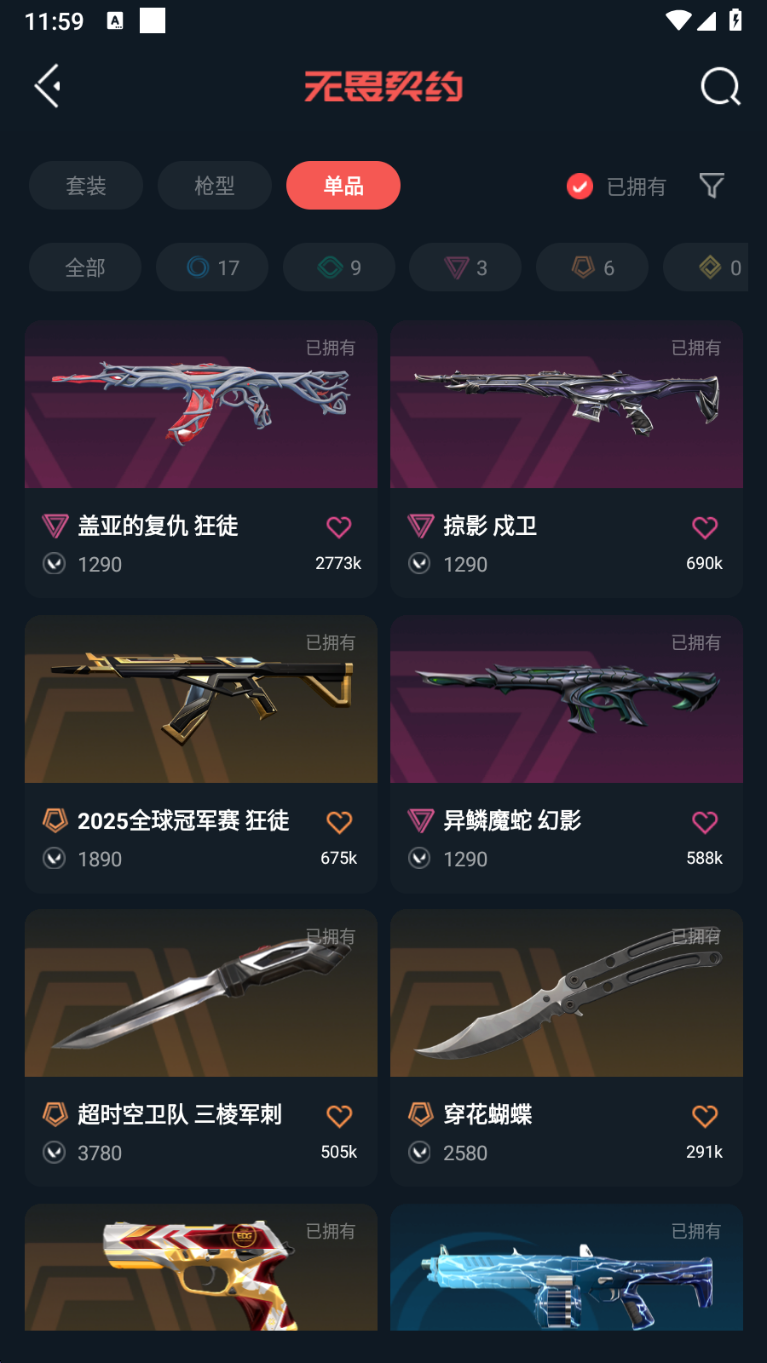
Task: Toggle the 已拥有 owned checkbox
Action: 580,186
